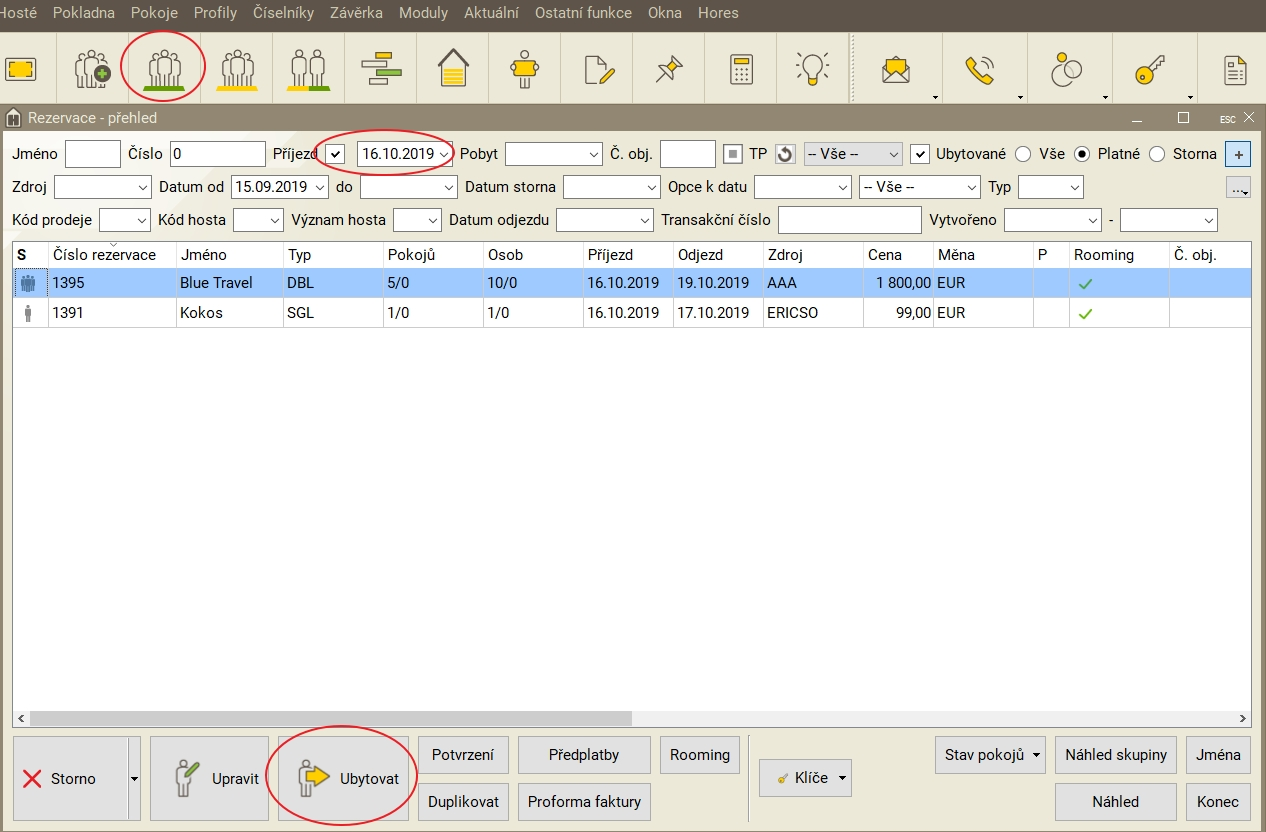Click the house icon in toolbar
1266x832 pixels.
(453, 69)
